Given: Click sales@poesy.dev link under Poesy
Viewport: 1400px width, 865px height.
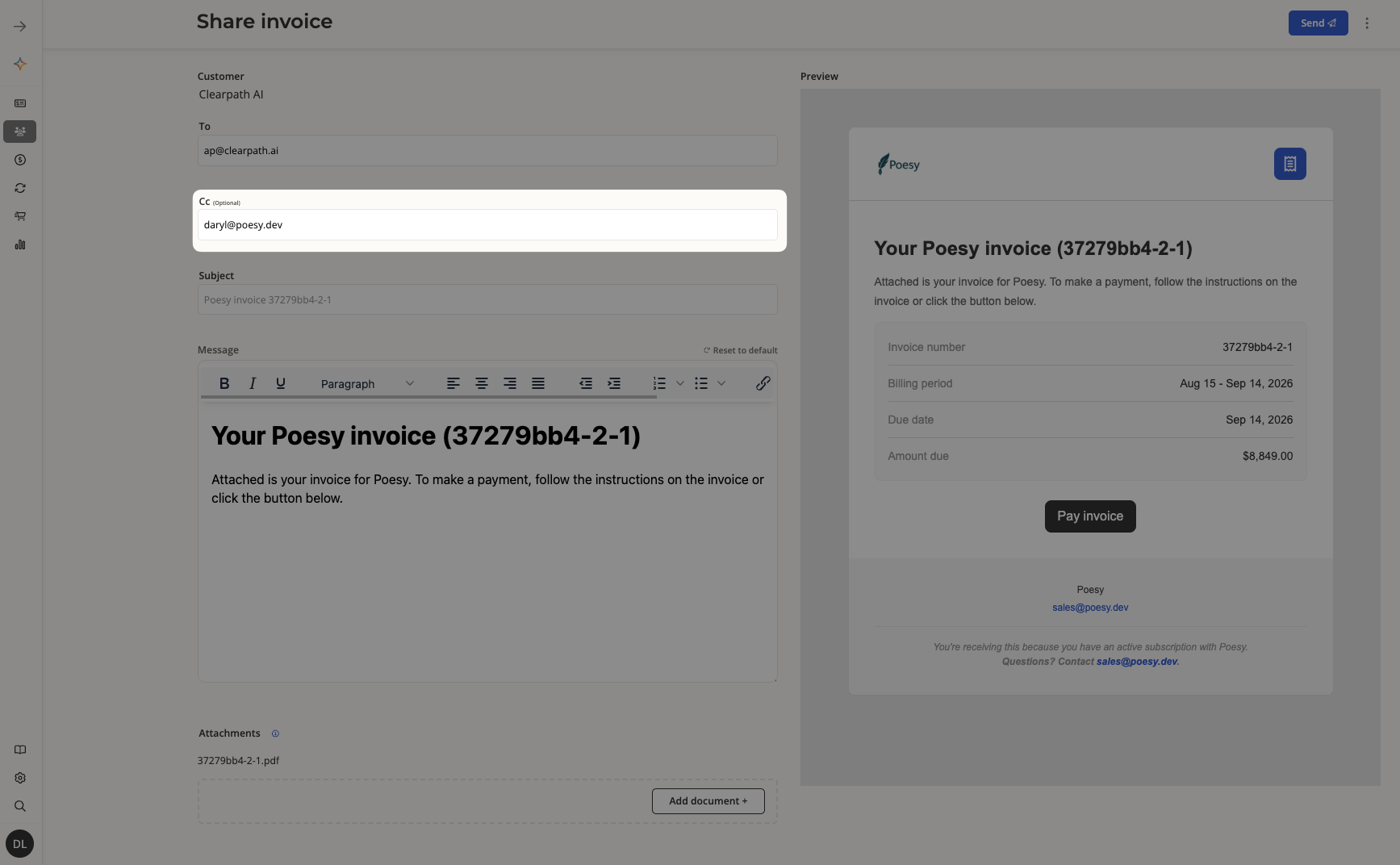Looking at the screenshot, I should coord(1090,608).
